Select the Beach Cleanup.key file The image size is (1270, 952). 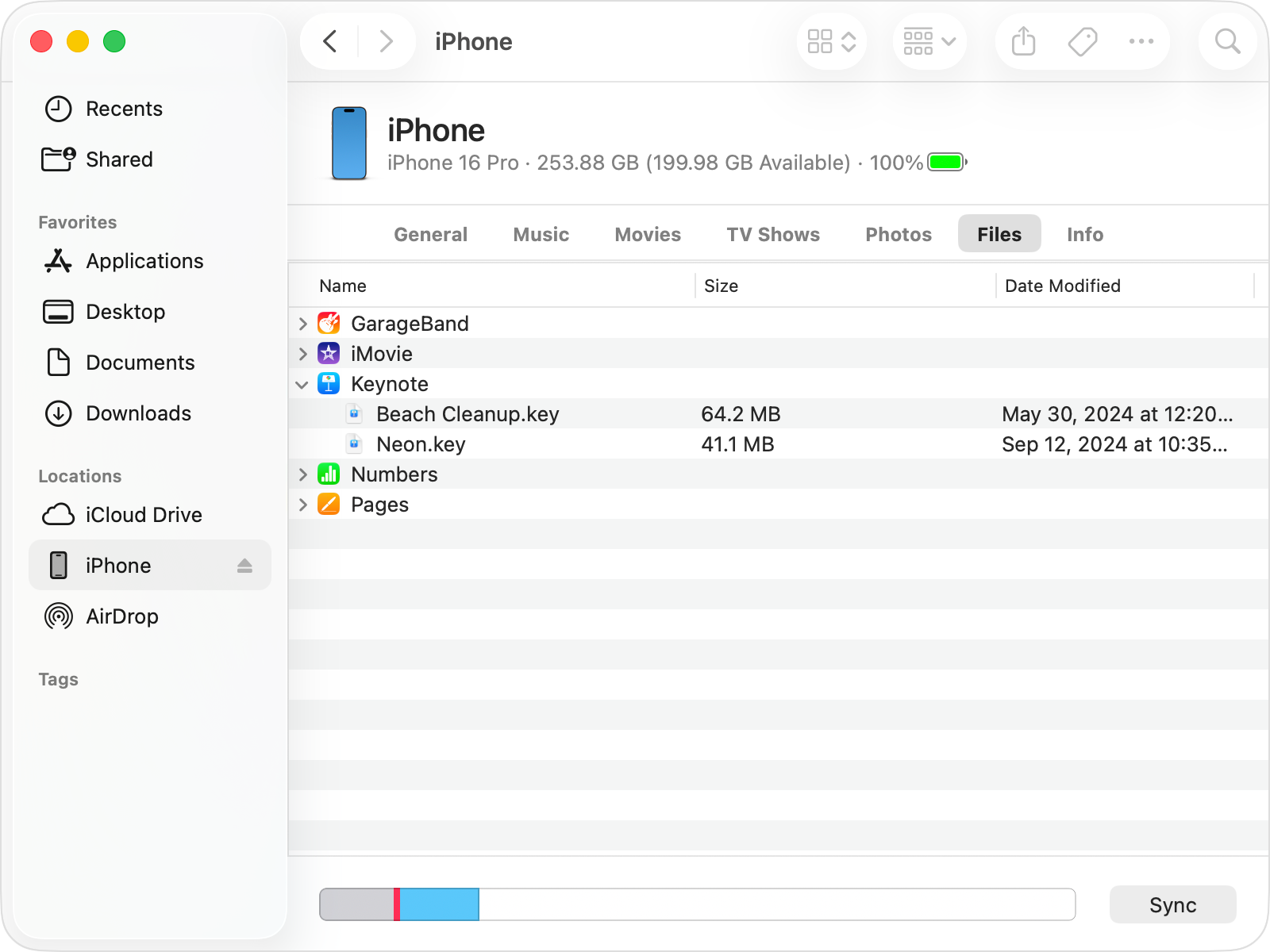[468, 413]
